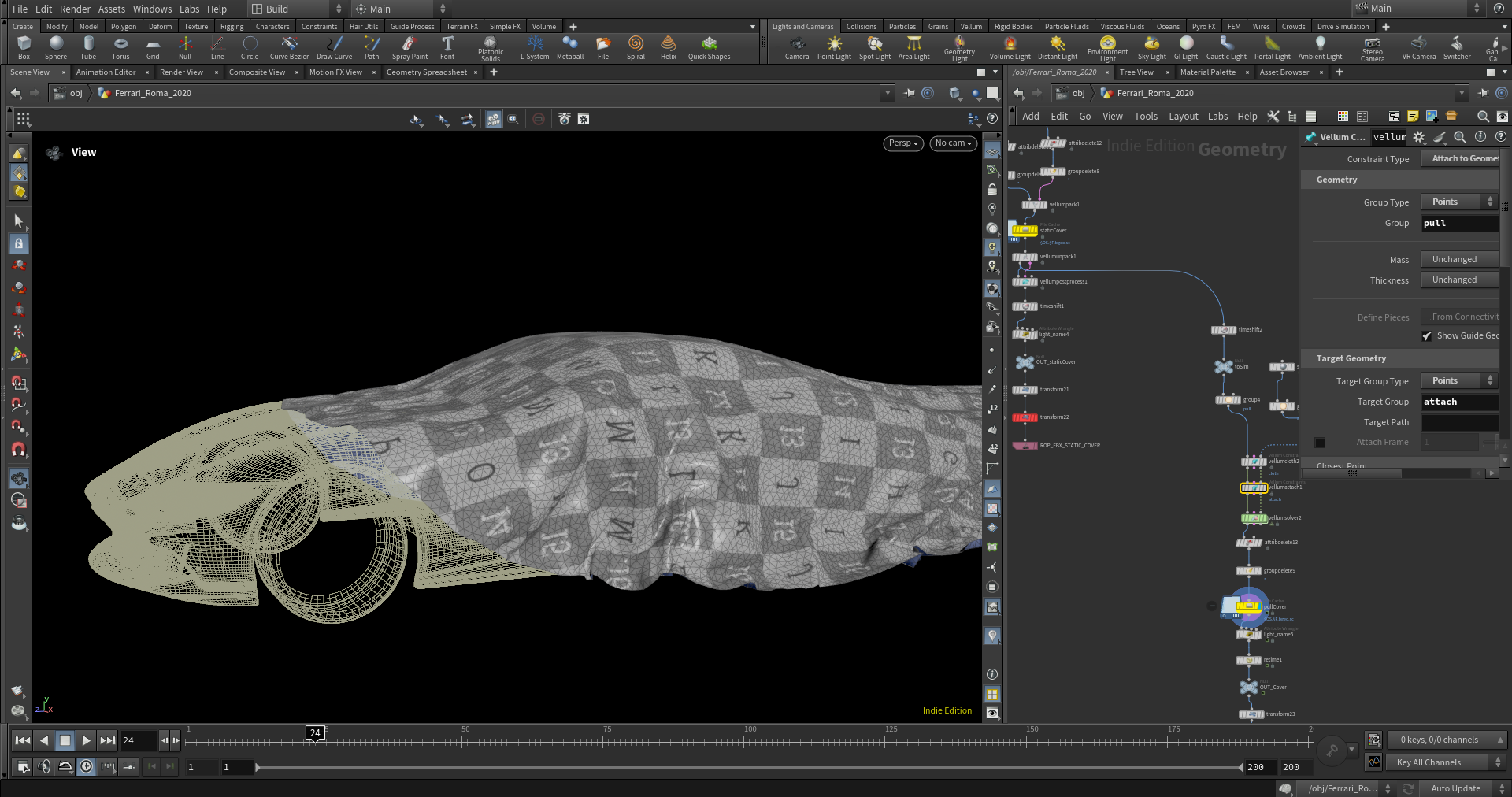Click the frame 24 timeline marker
This screenshot has width=1512, height=797.
[315, 733]
